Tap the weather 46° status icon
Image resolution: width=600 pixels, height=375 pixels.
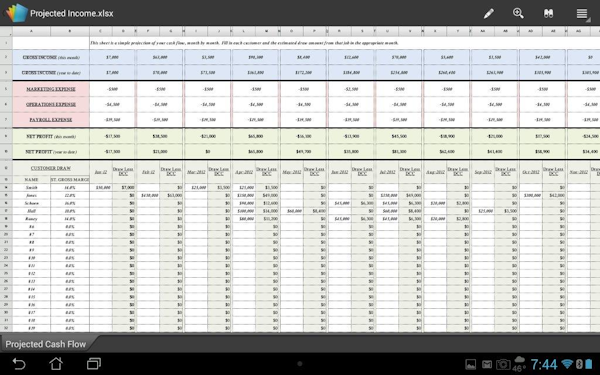(518, 364)
